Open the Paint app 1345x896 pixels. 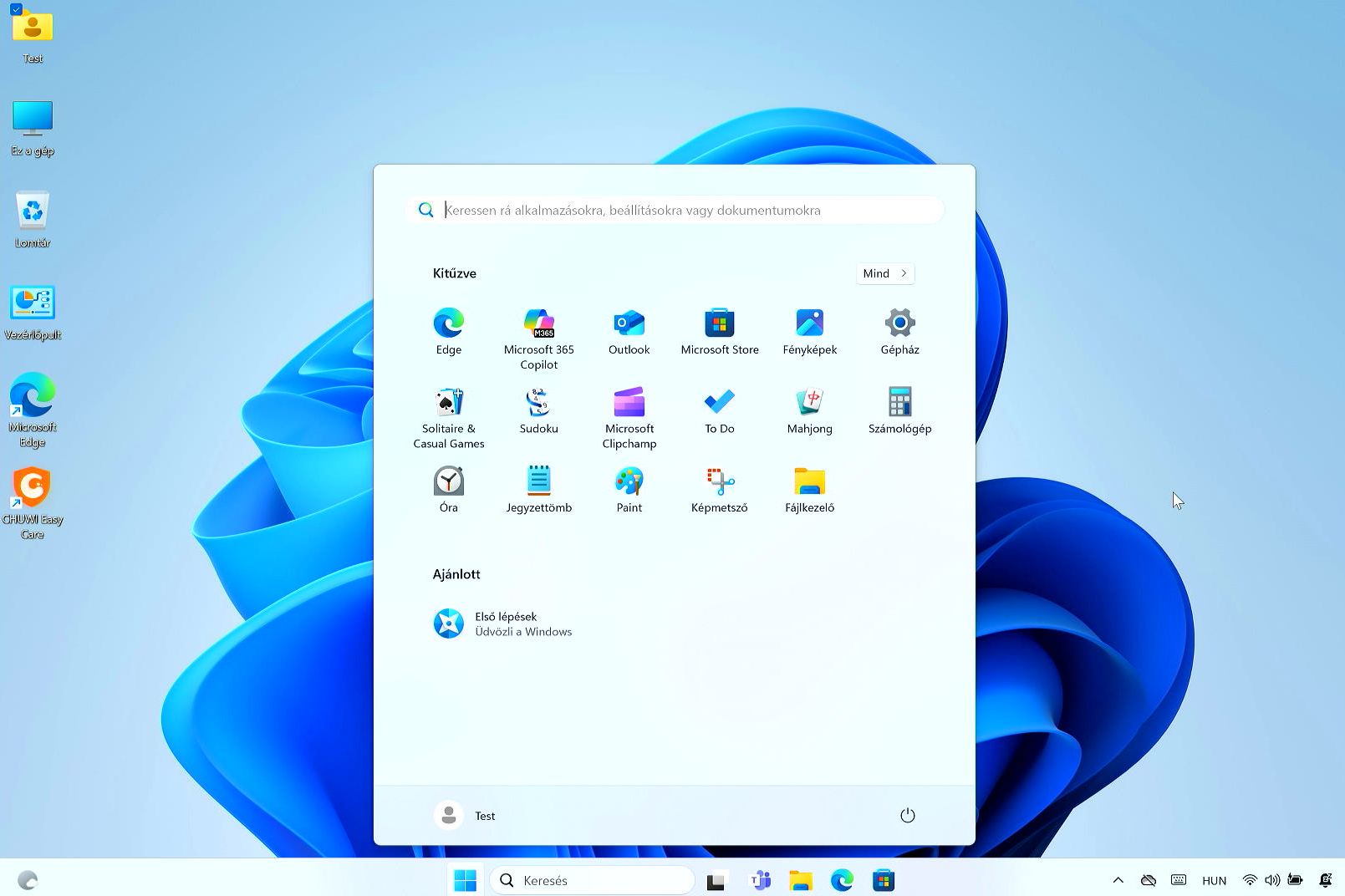click(x=629, y=481)
